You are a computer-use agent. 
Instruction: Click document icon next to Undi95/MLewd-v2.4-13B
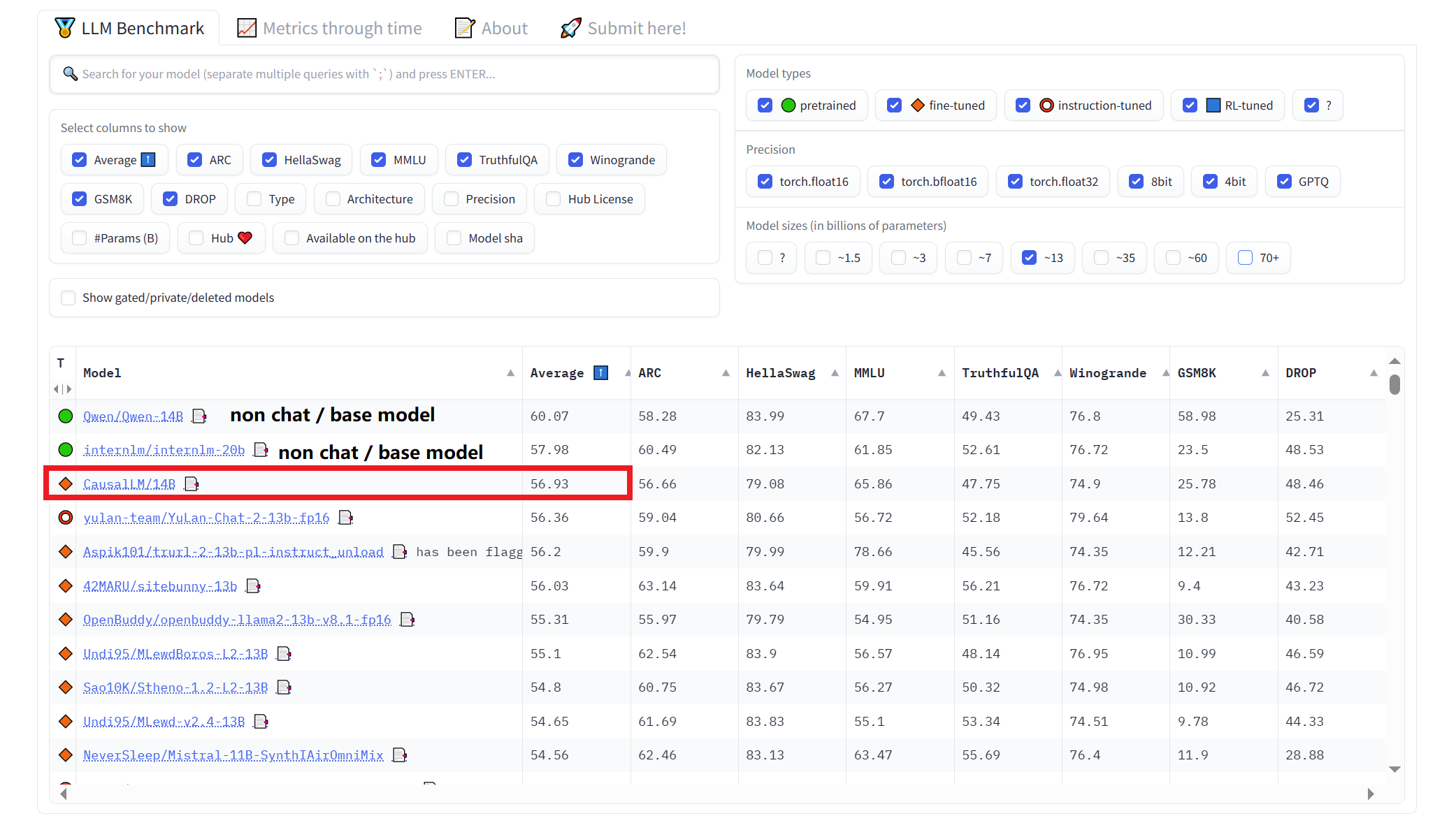(261, 722)
